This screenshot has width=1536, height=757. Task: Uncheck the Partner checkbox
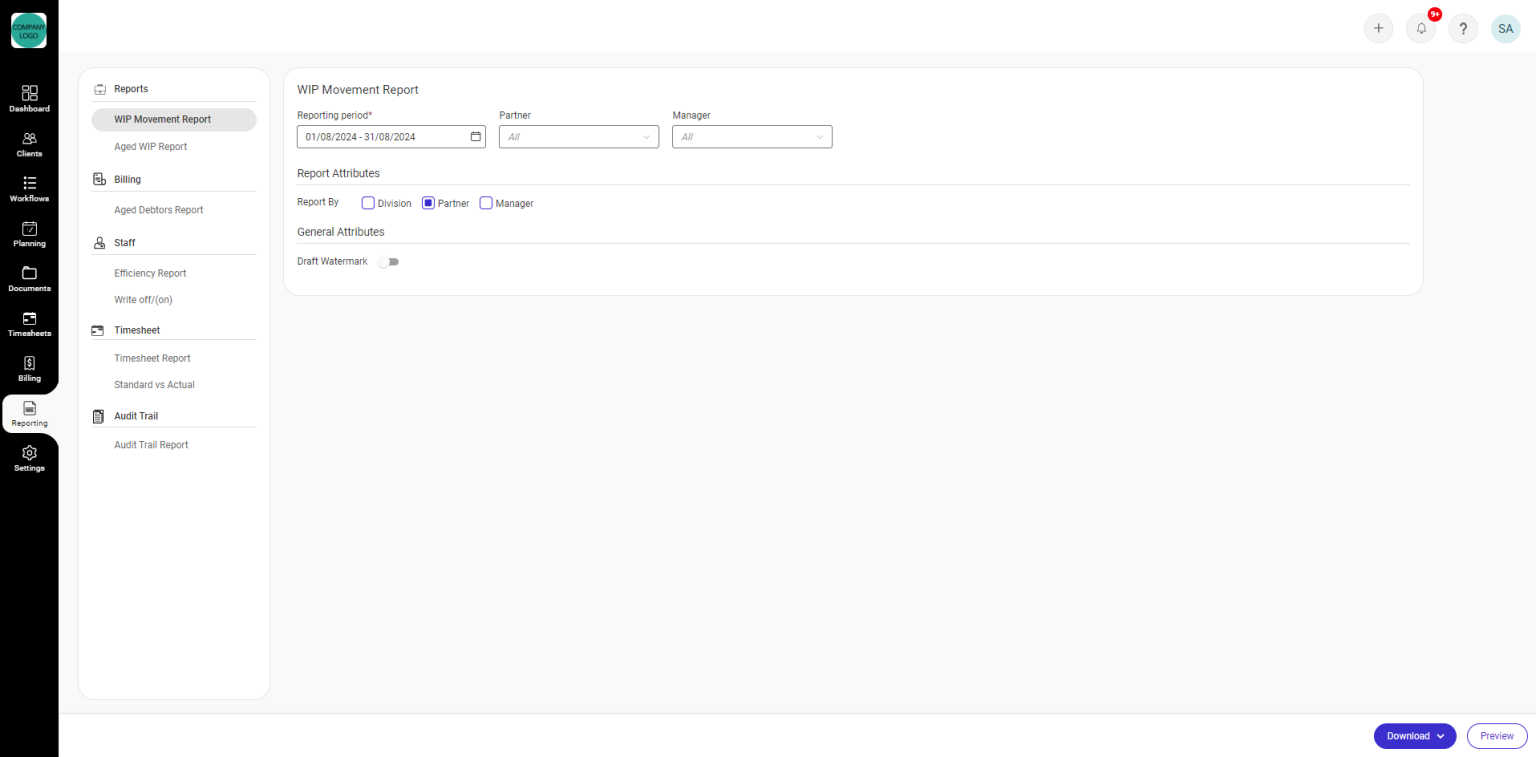coord(427,202)
